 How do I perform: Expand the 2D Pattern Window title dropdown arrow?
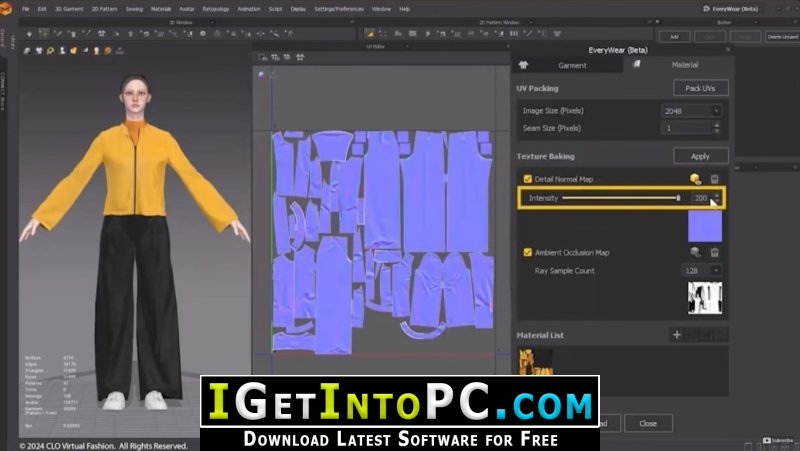[531, 22]
